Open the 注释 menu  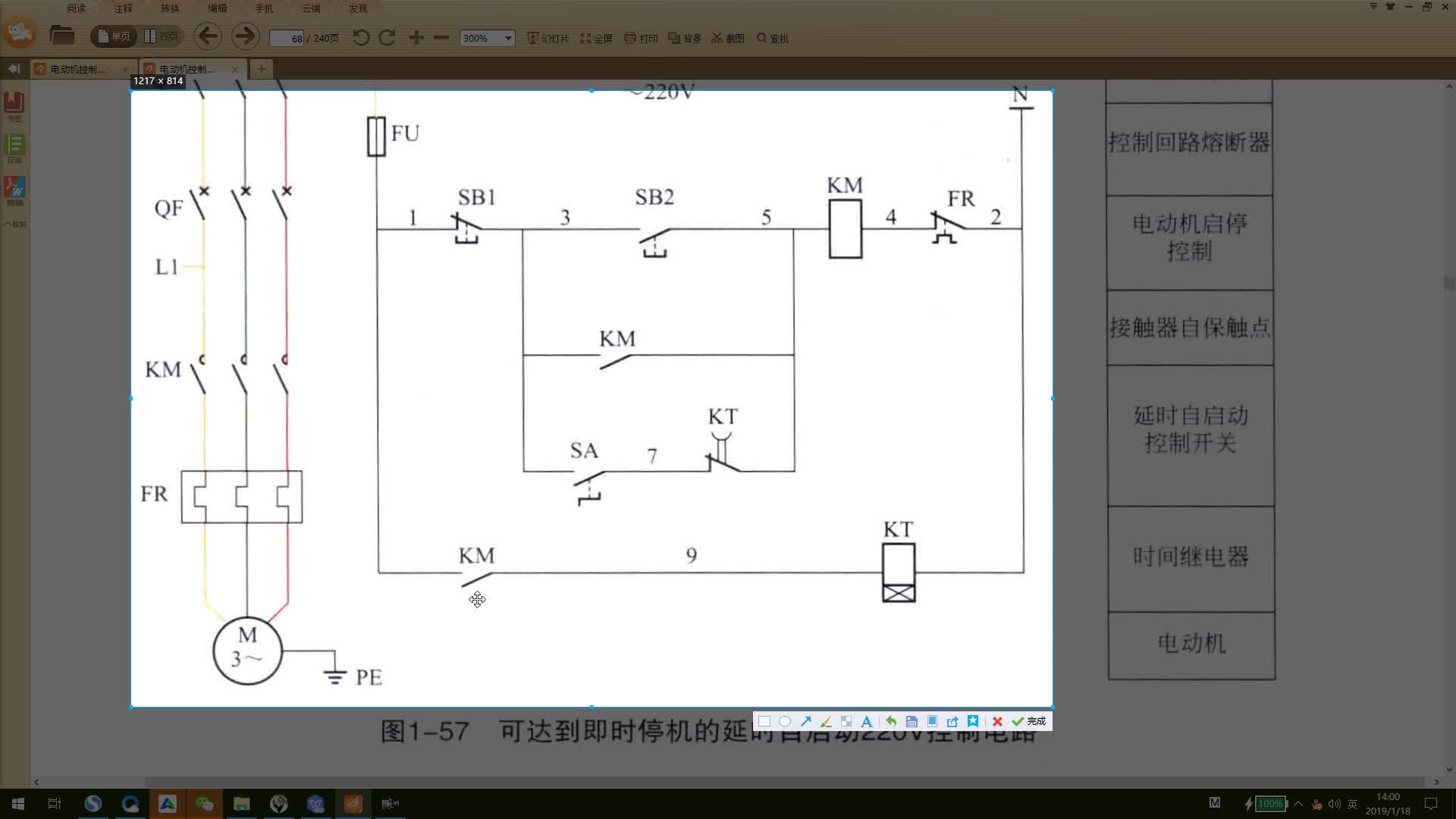123,8
